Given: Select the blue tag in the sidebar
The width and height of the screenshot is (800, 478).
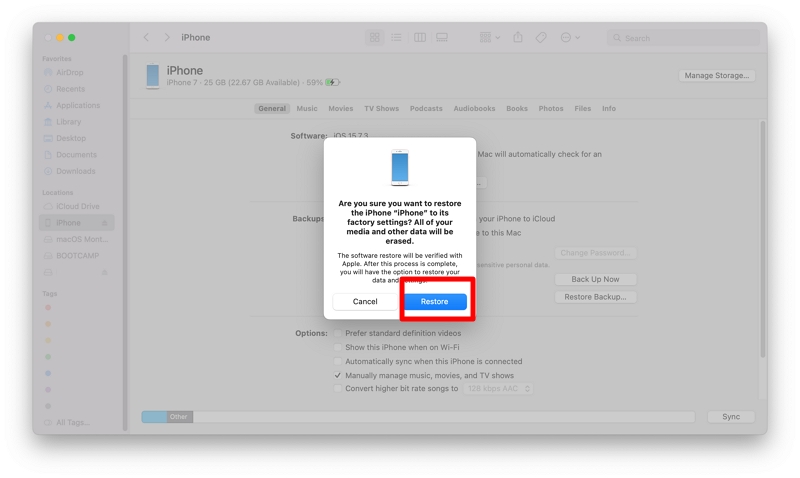Looking at the screenshot, I should [48, 373].
